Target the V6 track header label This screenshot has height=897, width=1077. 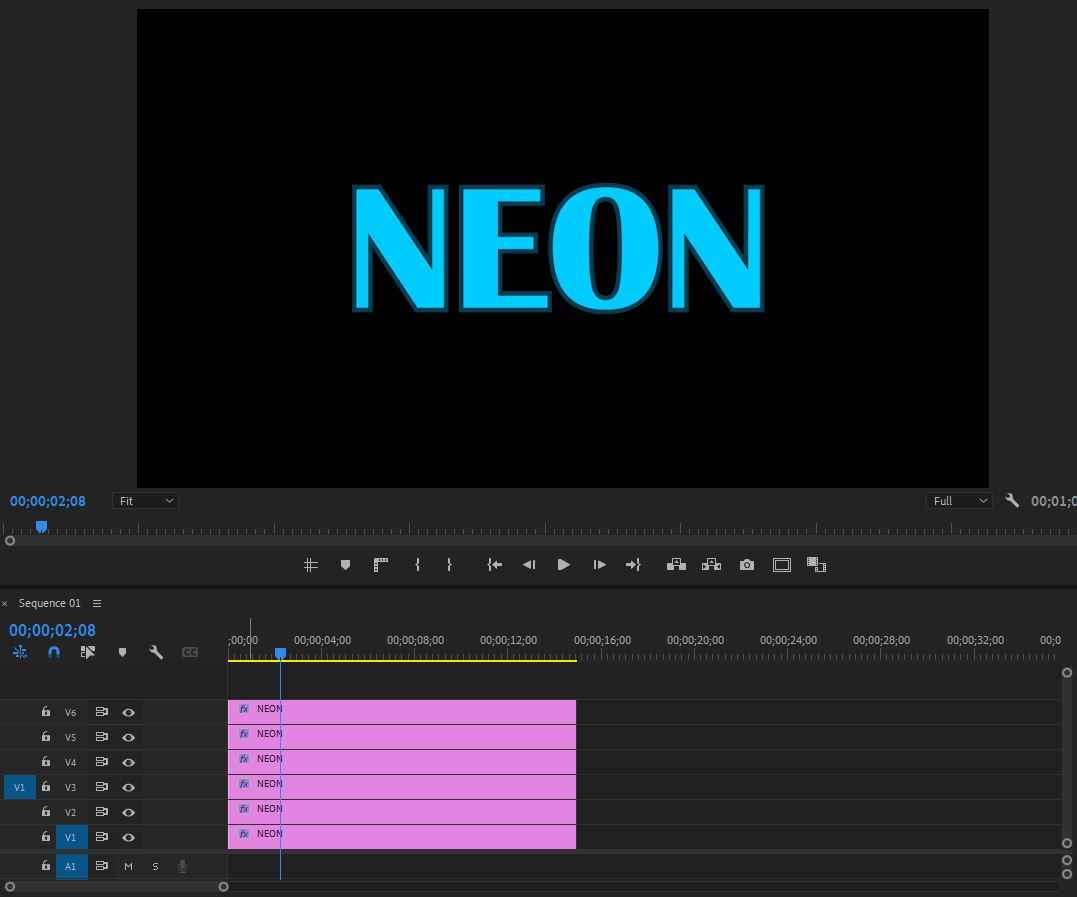[x=70, y=712]
